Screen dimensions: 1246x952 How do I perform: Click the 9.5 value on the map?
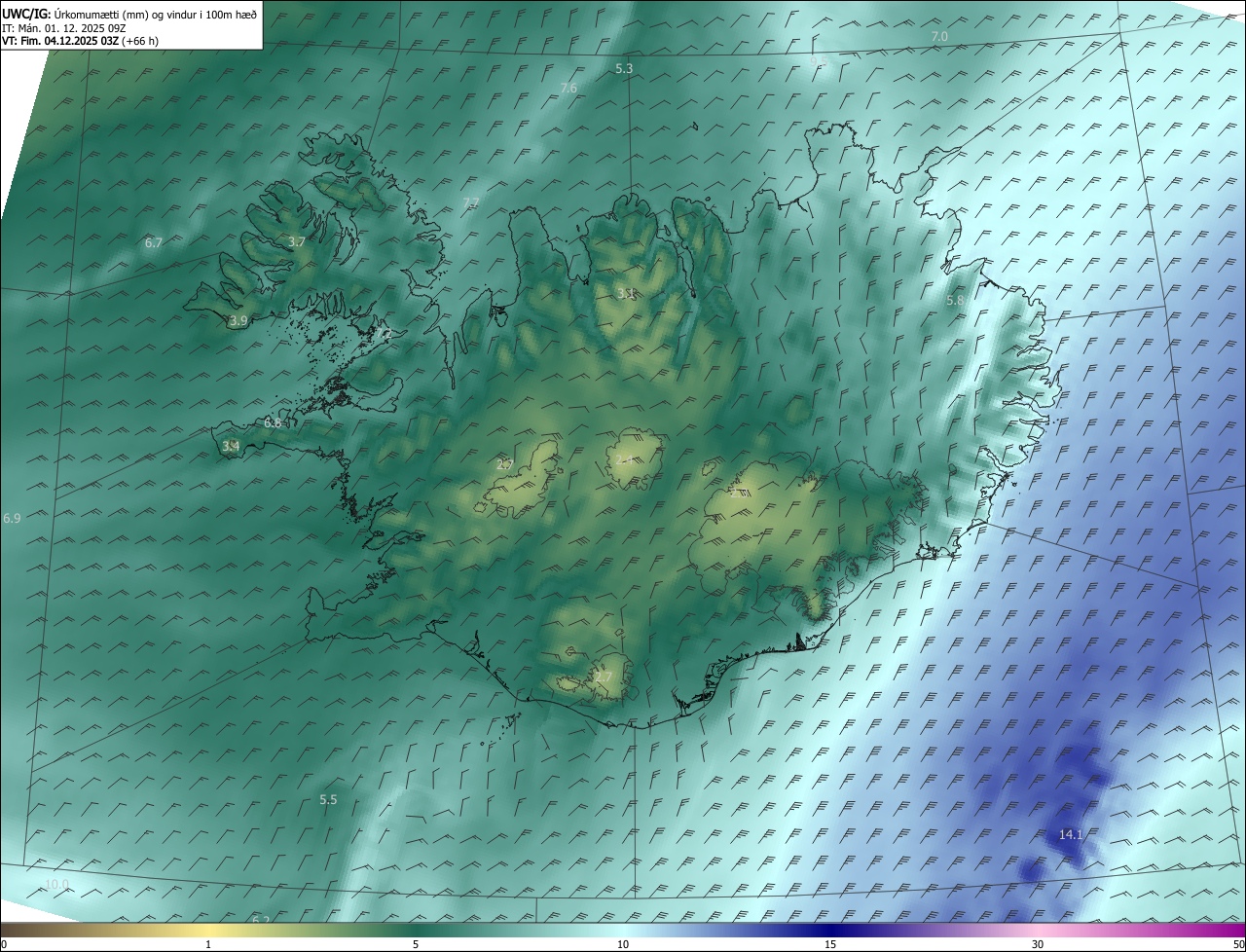(818, 60)
